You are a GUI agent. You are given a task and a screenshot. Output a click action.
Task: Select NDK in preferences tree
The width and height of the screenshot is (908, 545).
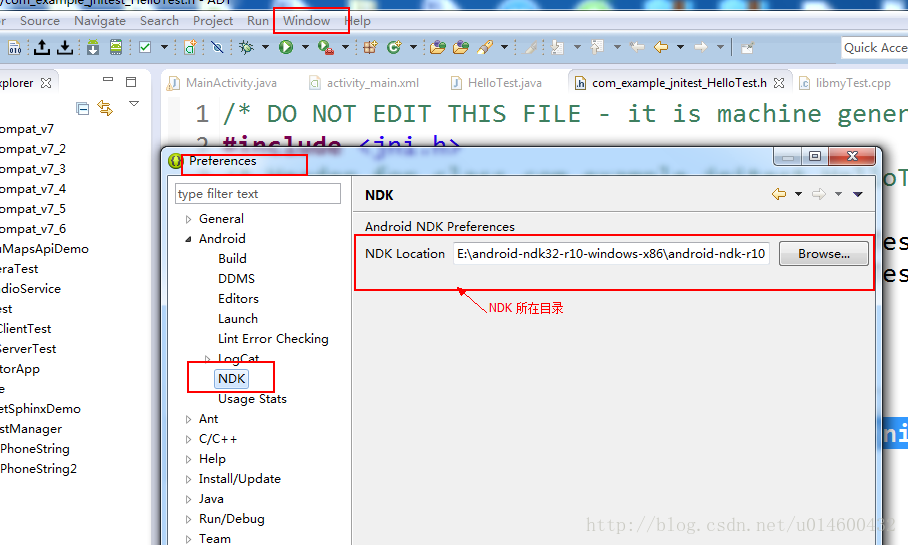tap(232, 379)
